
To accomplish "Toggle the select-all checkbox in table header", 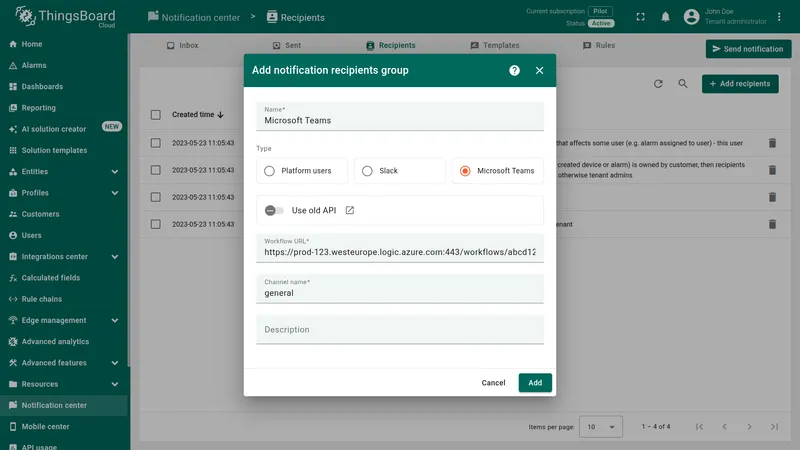I will pos(156,115).
